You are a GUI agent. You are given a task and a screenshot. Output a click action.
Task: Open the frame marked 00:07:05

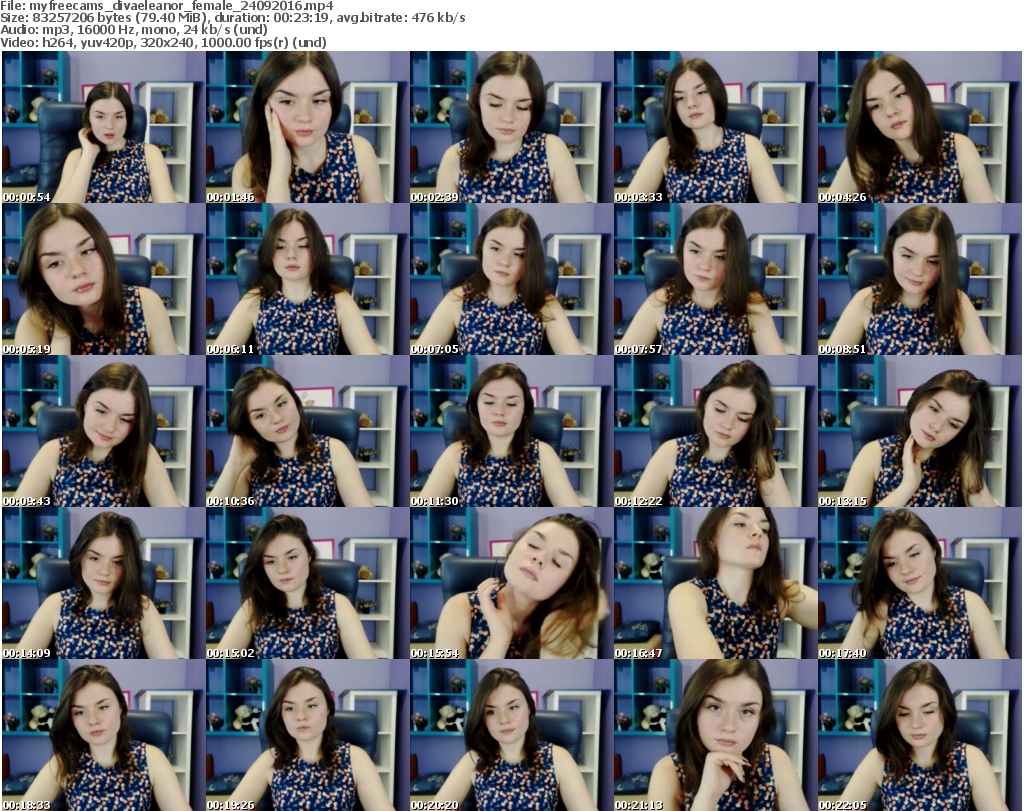tap(511, 279)
